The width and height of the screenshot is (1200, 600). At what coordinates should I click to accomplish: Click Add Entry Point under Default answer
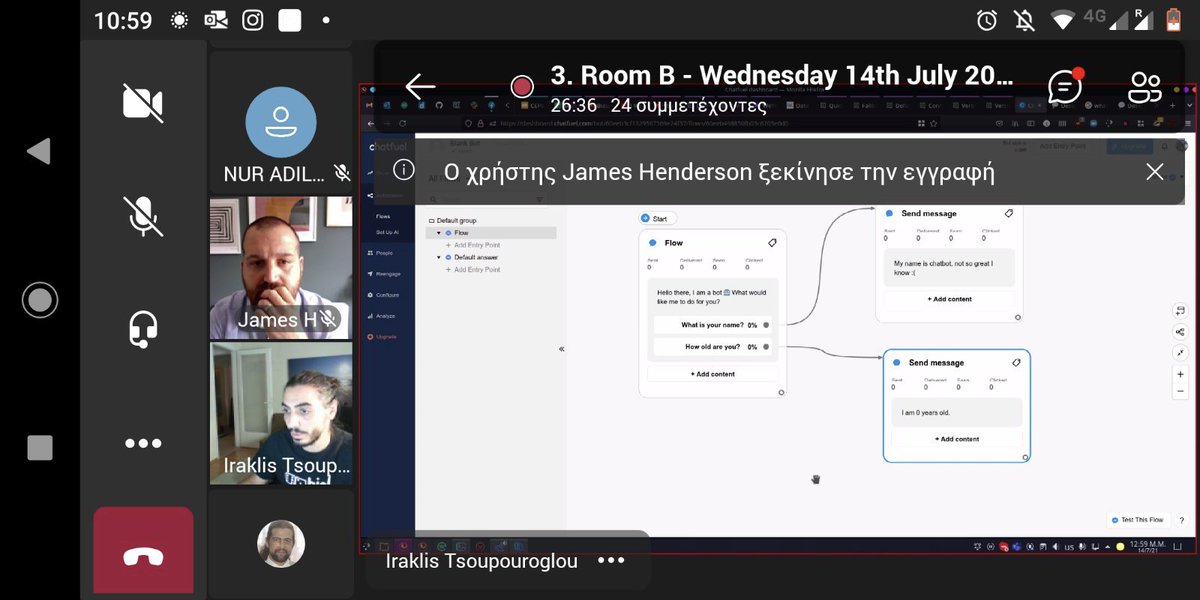click(473, 269)
